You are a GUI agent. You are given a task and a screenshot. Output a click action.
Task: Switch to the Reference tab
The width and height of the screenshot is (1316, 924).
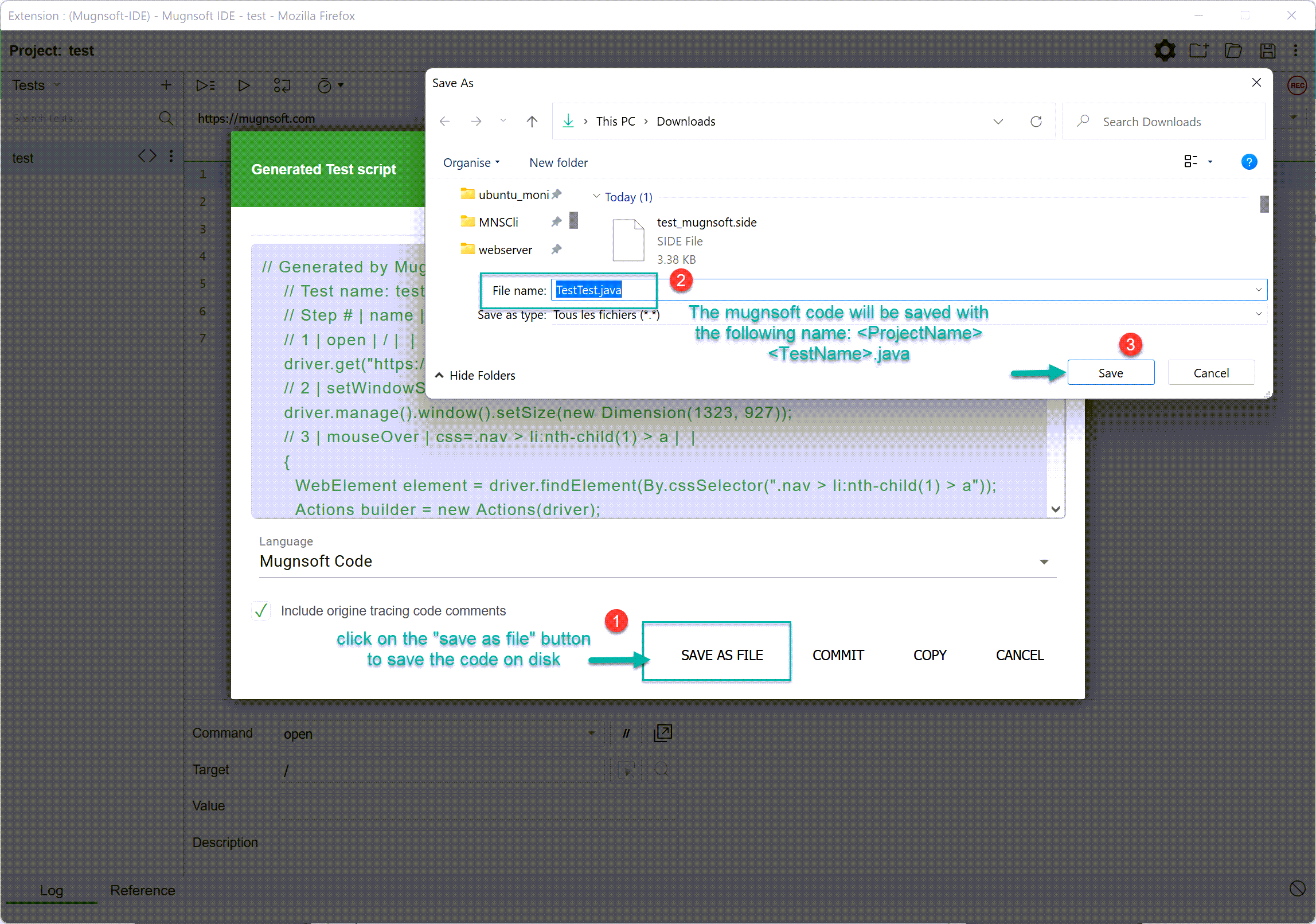(x=142, y=890)
